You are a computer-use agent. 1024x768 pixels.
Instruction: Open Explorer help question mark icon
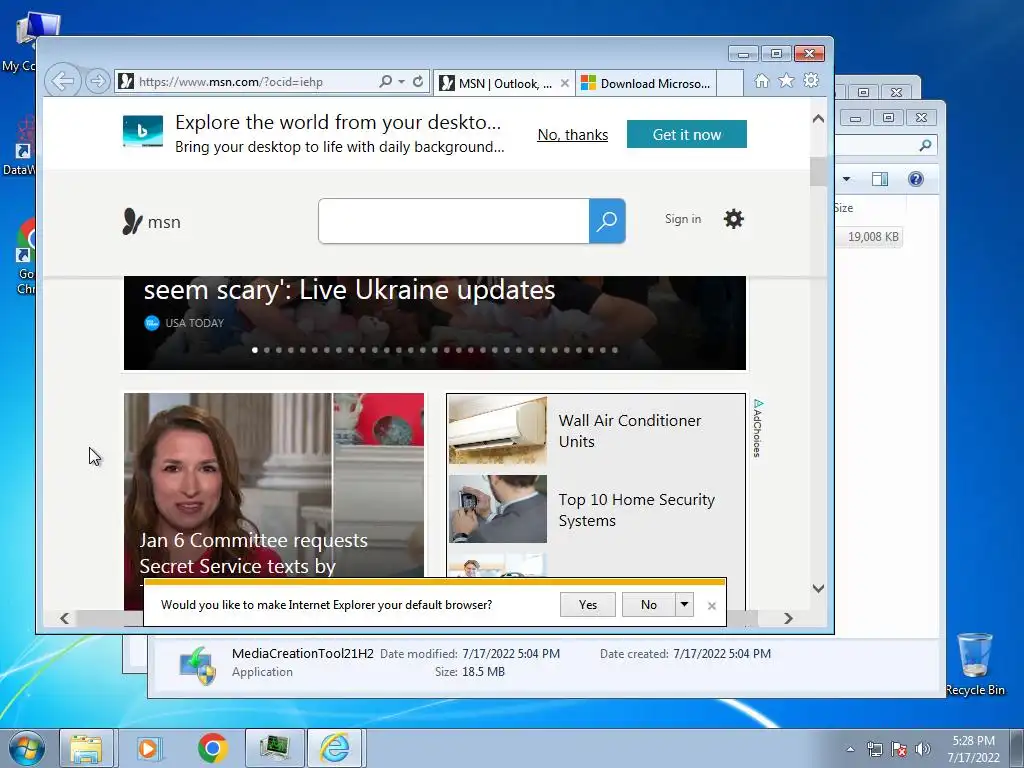(916, 179)
